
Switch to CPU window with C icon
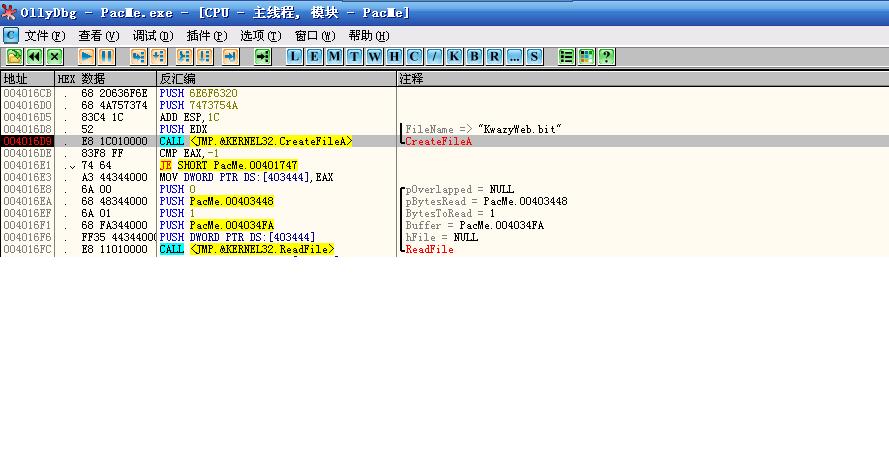pos(414,56)
